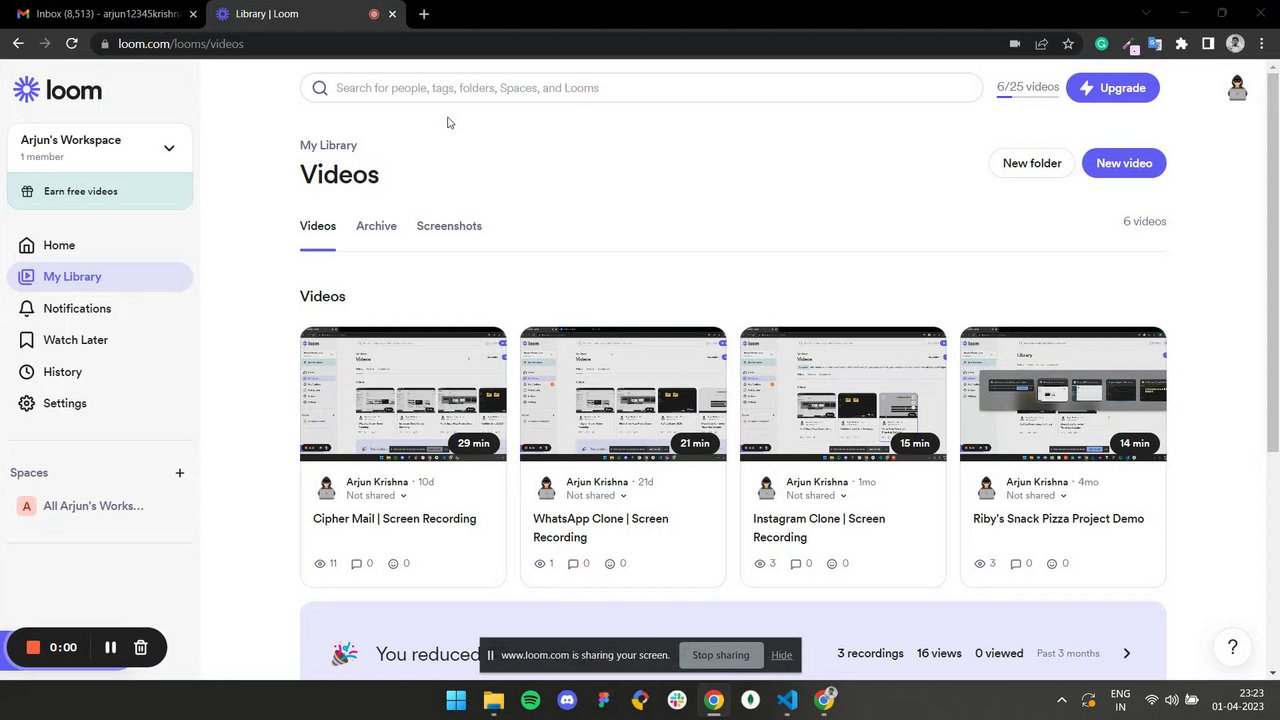Go back in browser history
This screenshot has width=1280, height=720.
[18, 44]
